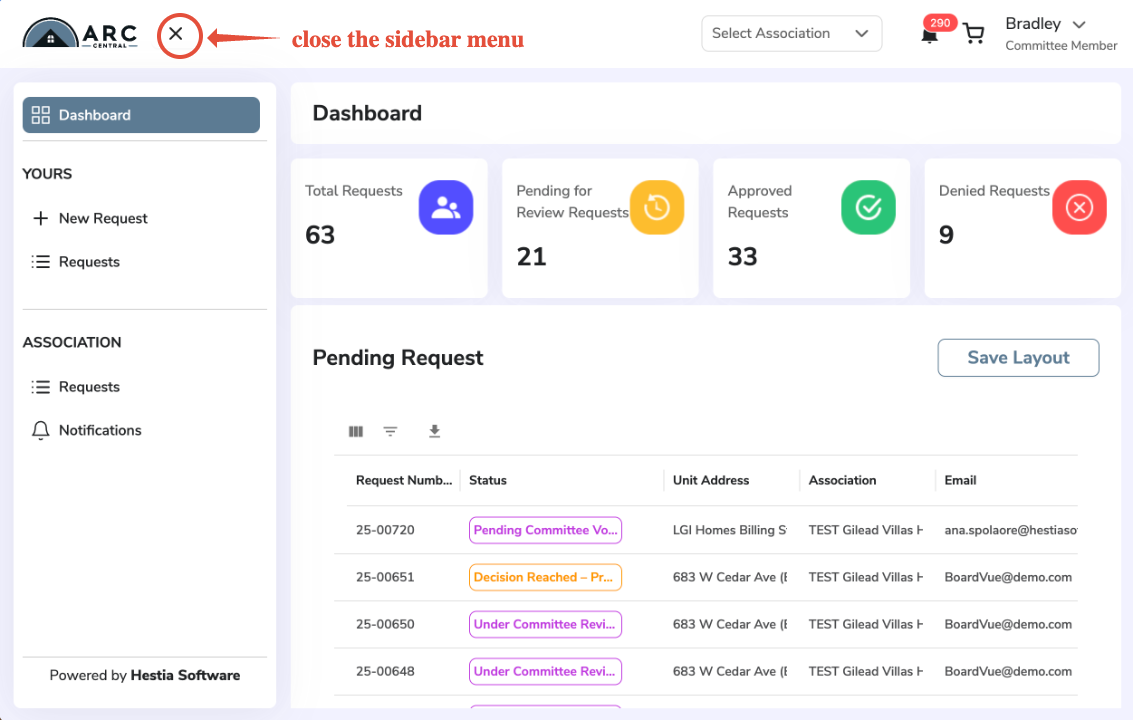Follow the Hestia Software link
The image size is (1133, 720).
click(185, 675)
